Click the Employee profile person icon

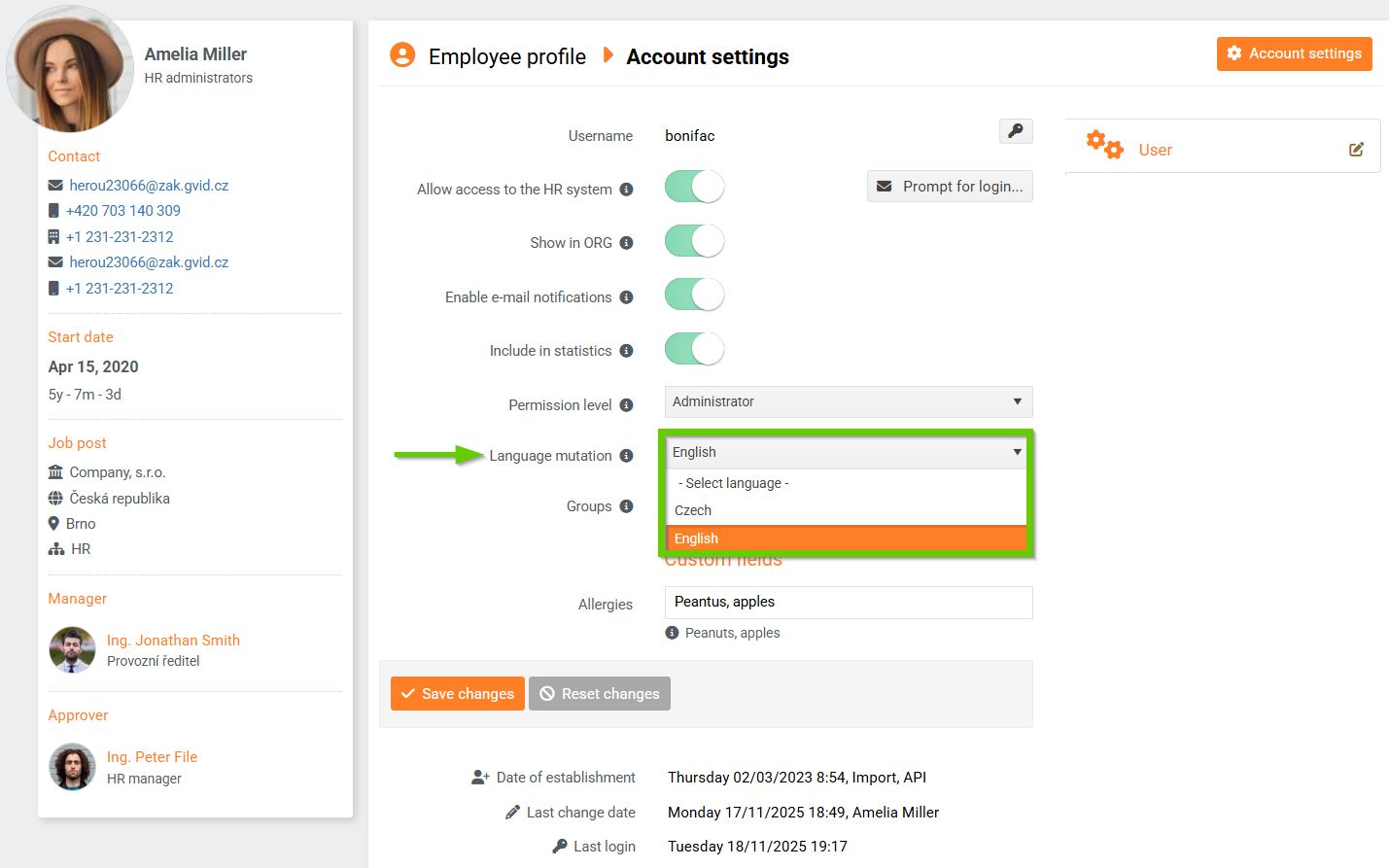402,55
